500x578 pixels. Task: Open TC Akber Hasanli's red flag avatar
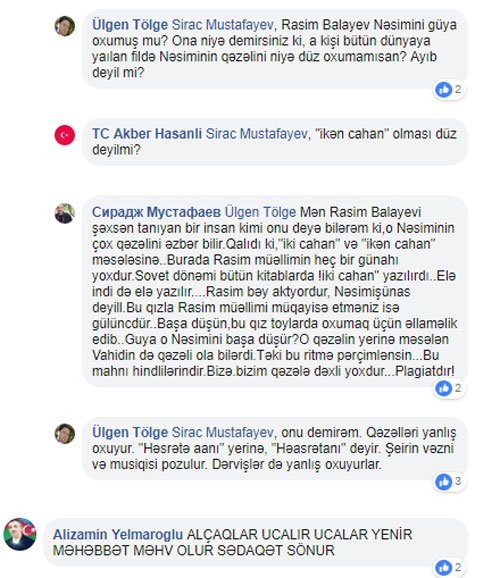coord(65,135)
